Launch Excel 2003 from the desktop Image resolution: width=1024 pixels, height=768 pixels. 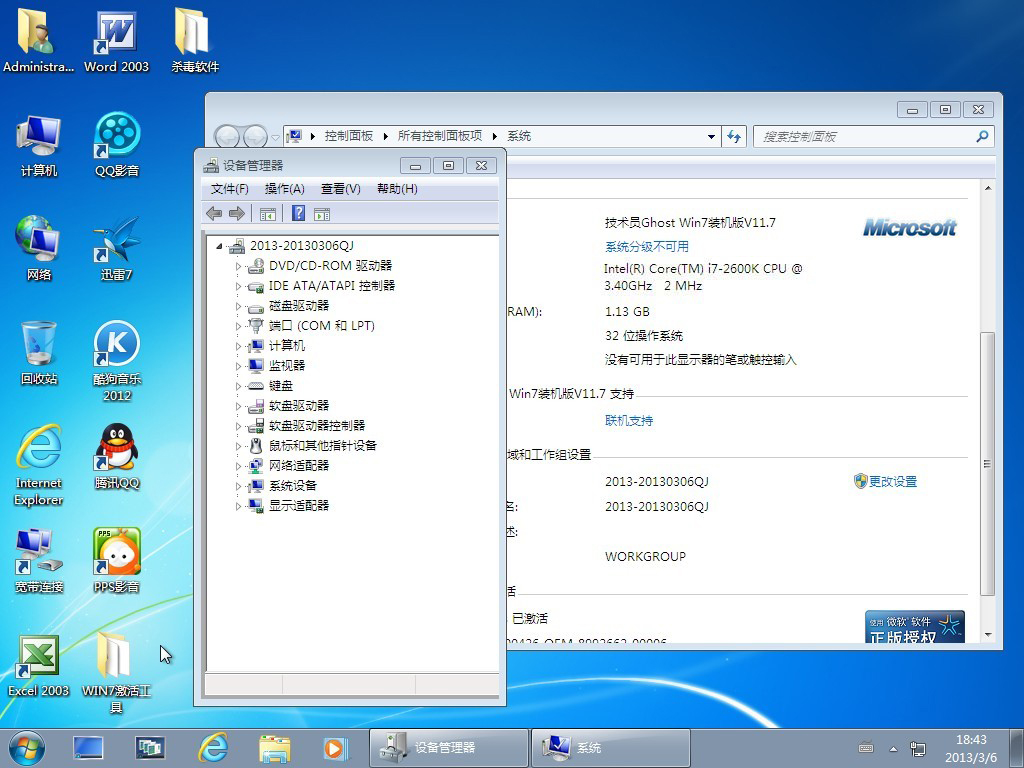(39, 665)
